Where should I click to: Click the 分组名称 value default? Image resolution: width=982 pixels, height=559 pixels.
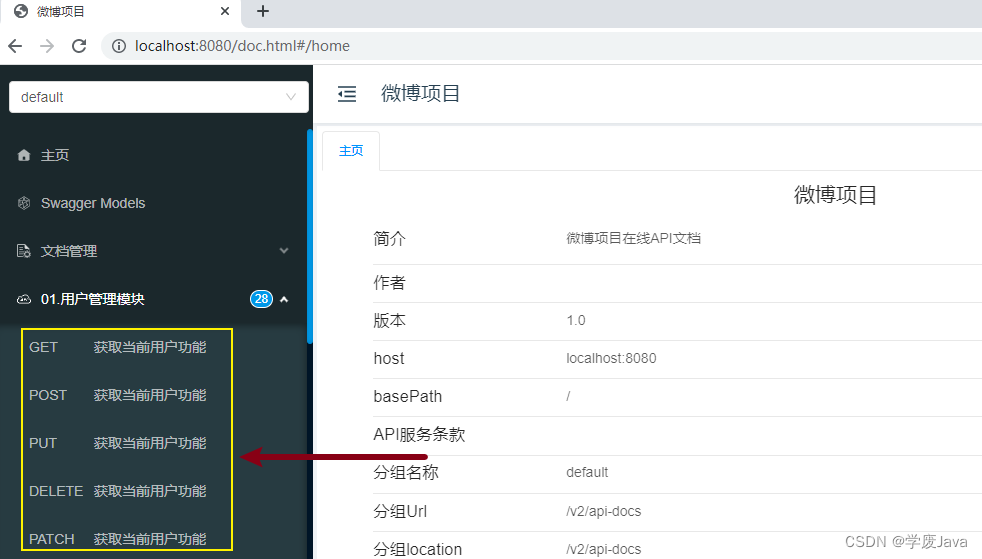[587, 473]
